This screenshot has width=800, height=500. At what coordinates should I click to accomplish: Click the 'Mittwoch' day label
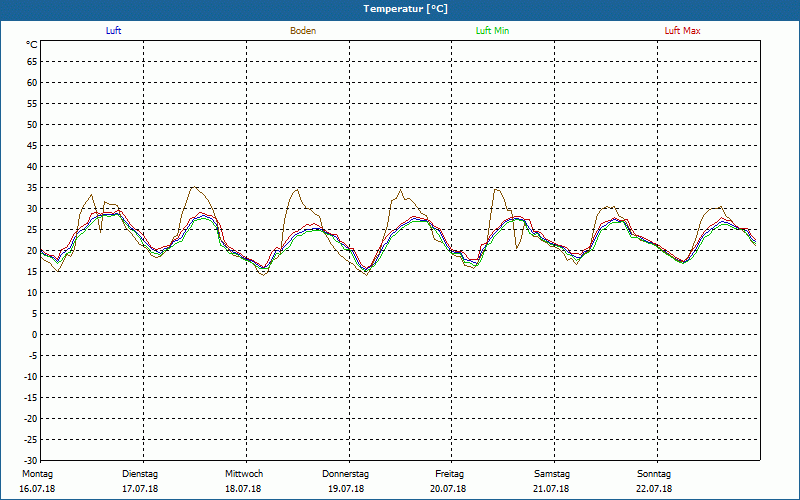244,474
